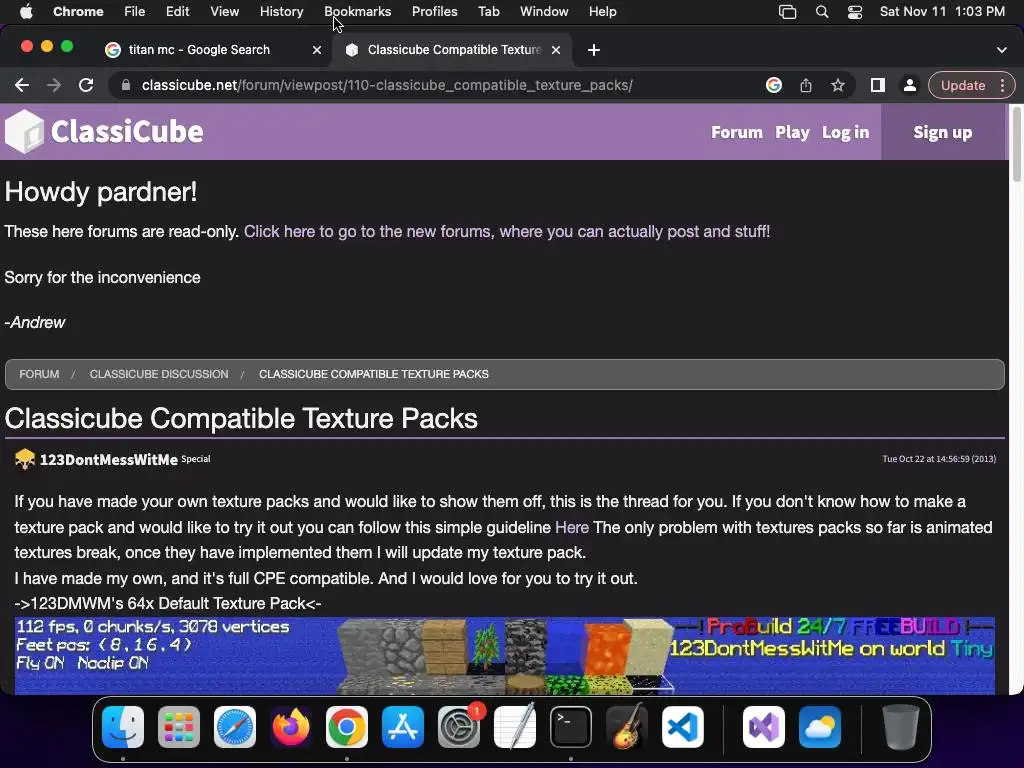This screenshot has width=1024, height=768.
Task: Open a new tab with plus button
Action: pyautogui.click(x=594, y=50)
